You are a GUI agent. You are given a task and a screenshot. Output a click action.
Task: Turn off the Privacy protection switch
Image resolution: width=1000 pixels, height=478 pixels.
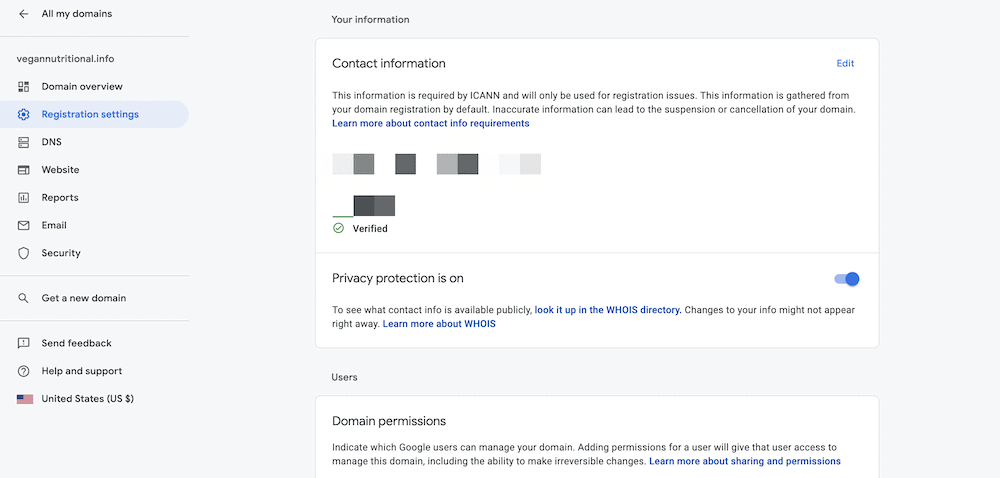(x=847, y=279)
